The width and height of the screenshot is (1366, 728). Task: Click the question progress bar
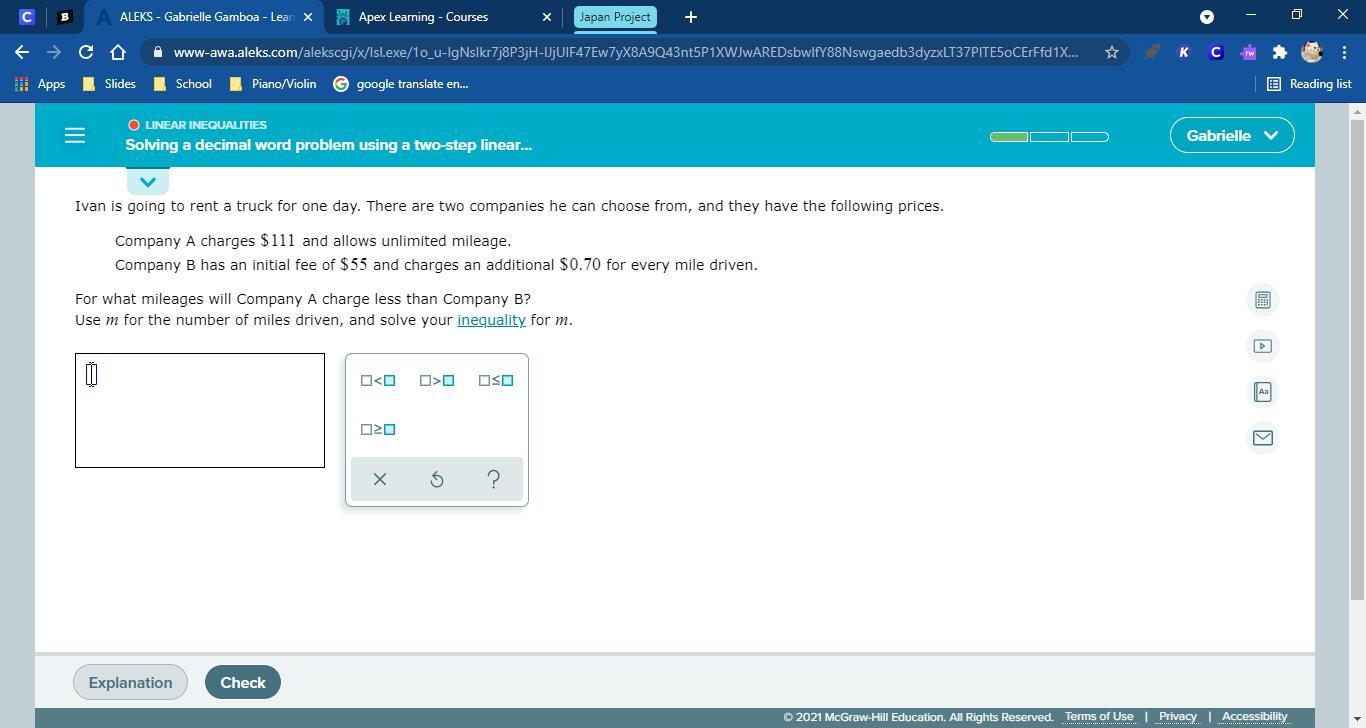click(1049, 137)
